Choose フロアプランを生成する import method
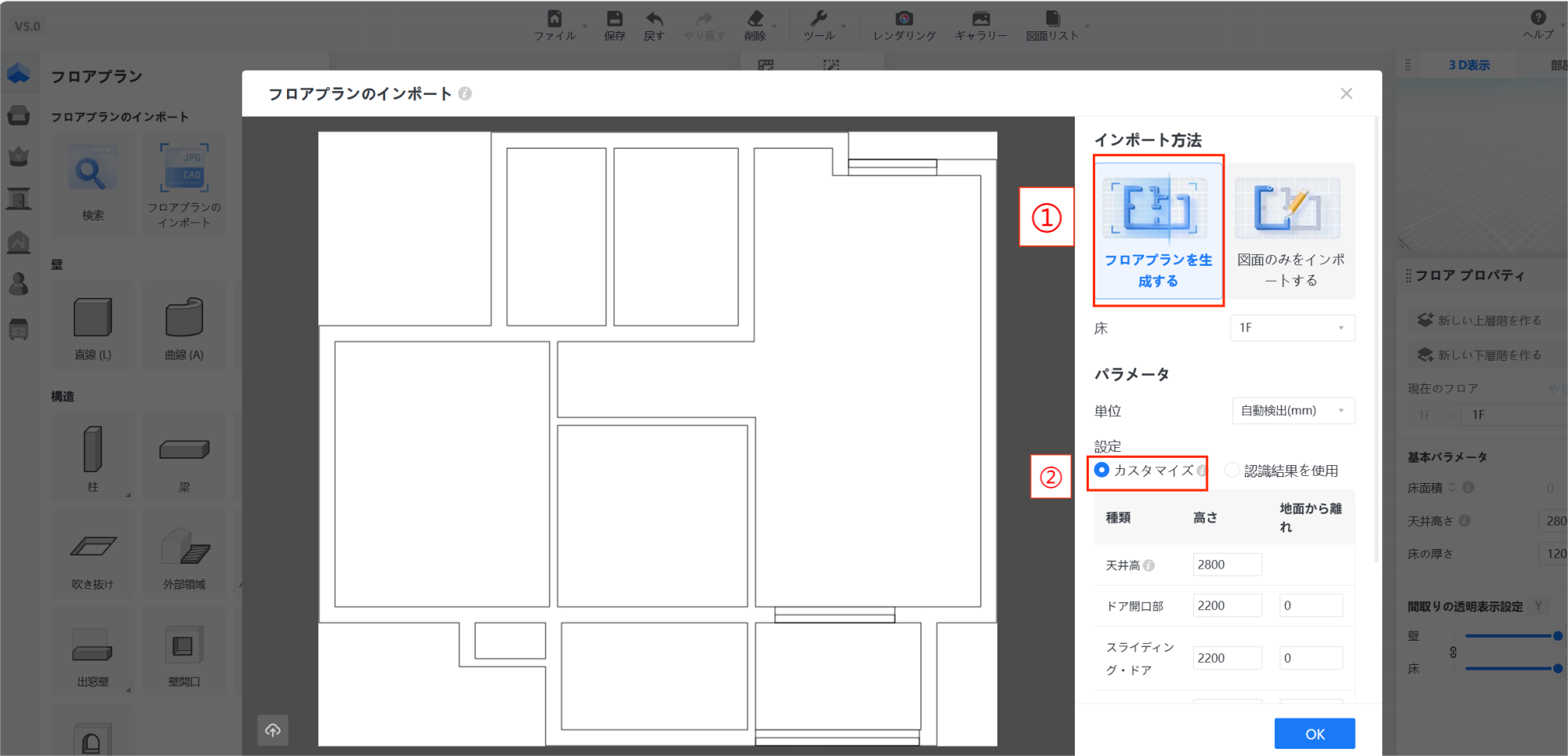The image size is (1568, 756). (1158, 231)
